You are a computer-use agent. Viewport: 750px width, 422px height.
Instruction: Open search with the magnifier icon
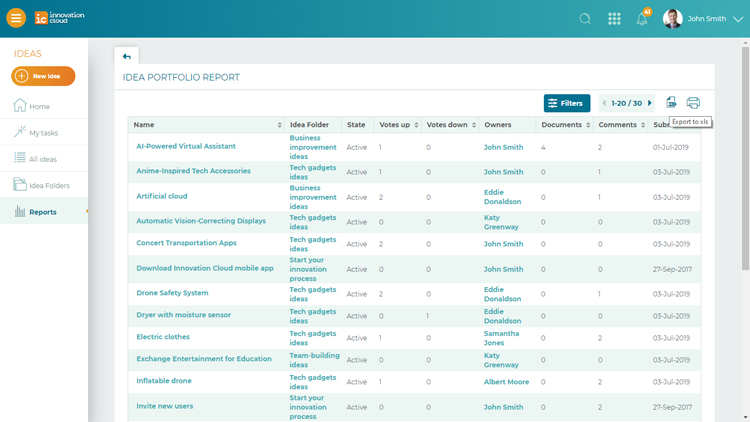(585, 19)
